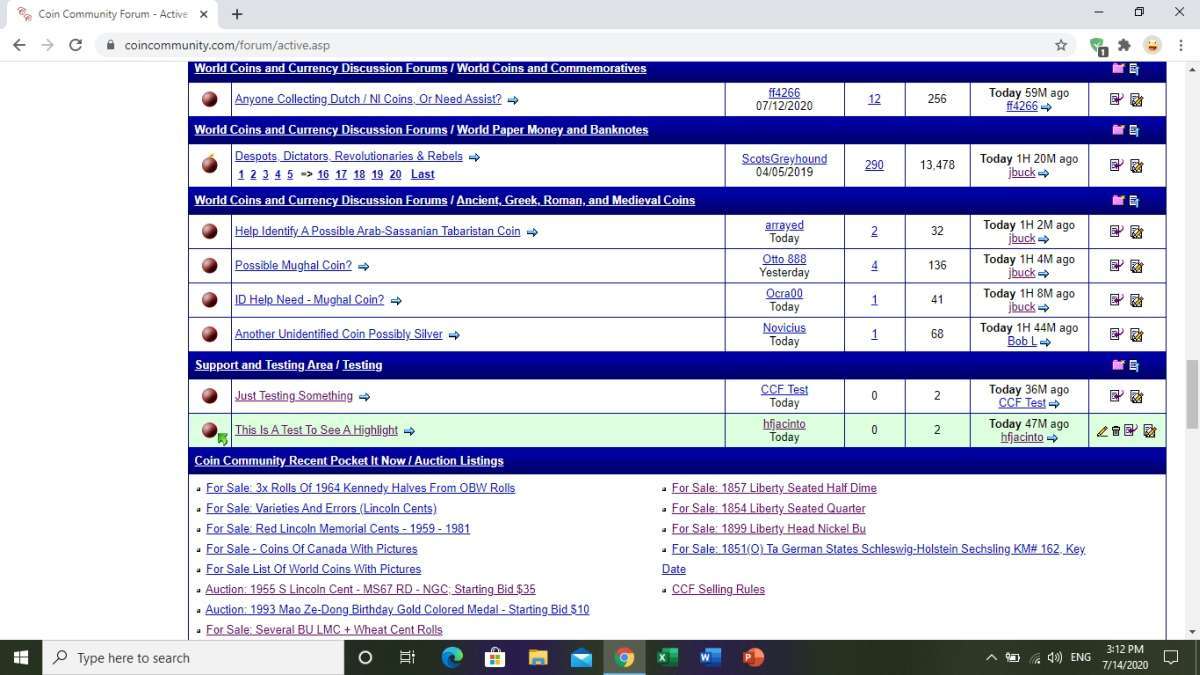Navigate back with the browser back arrow
Image resolution: width=1200 pixels, height=675 pixels.
click(x=19, y=45)
